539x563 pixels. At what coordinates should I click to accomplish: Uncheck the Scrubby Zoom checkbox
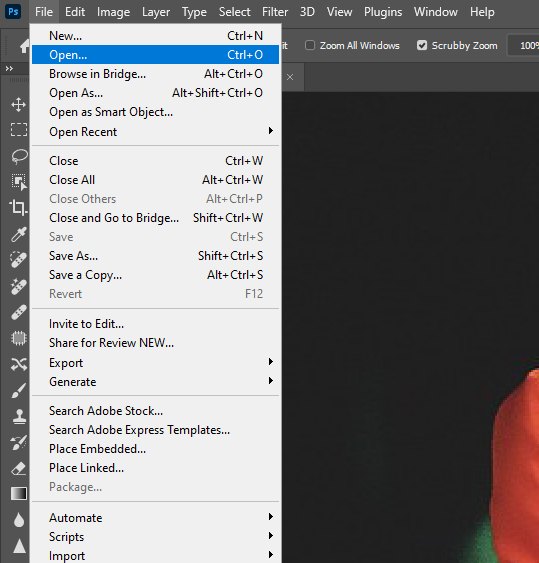422,45
